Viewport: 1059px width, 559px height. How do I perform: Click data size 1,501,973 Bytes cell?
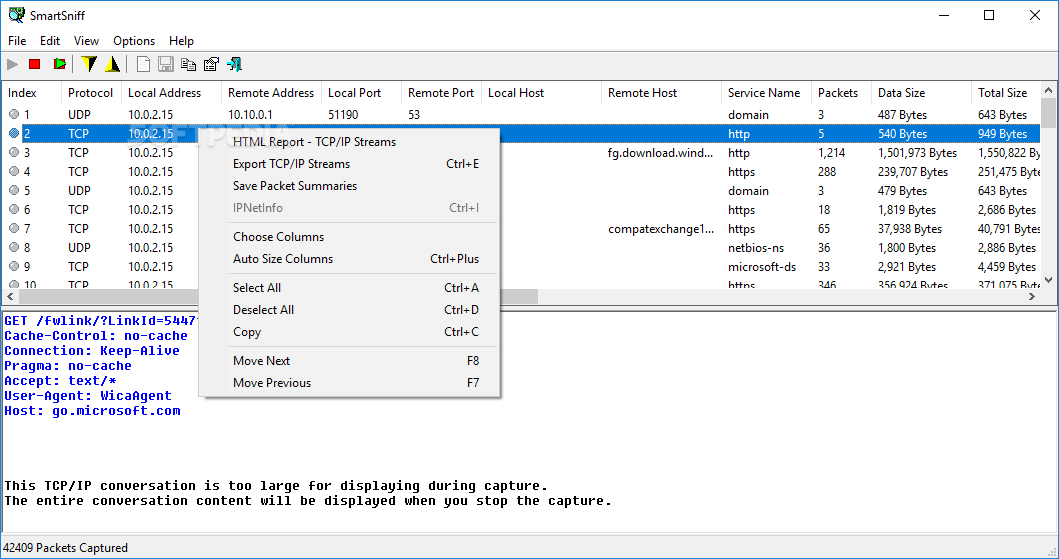click(917, 153)
